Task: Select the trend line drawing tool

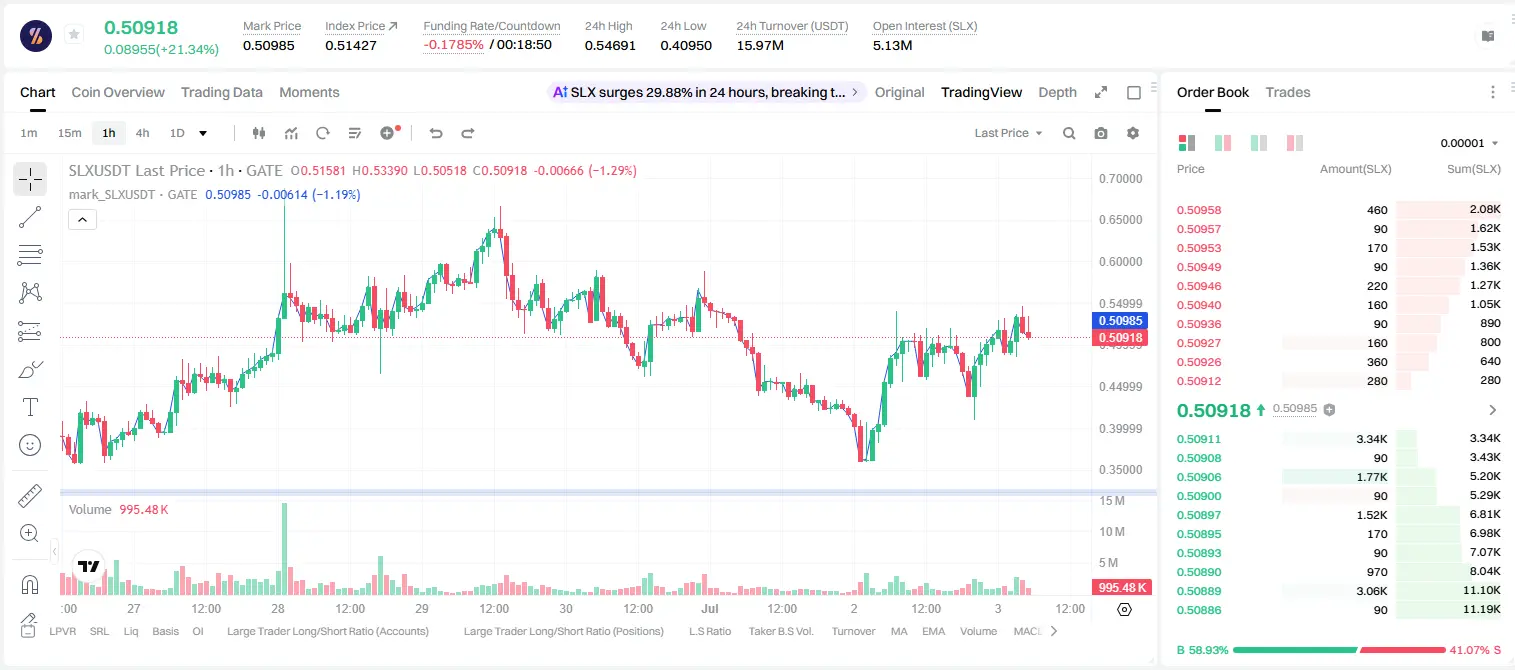Action: (x=30, y=217)
